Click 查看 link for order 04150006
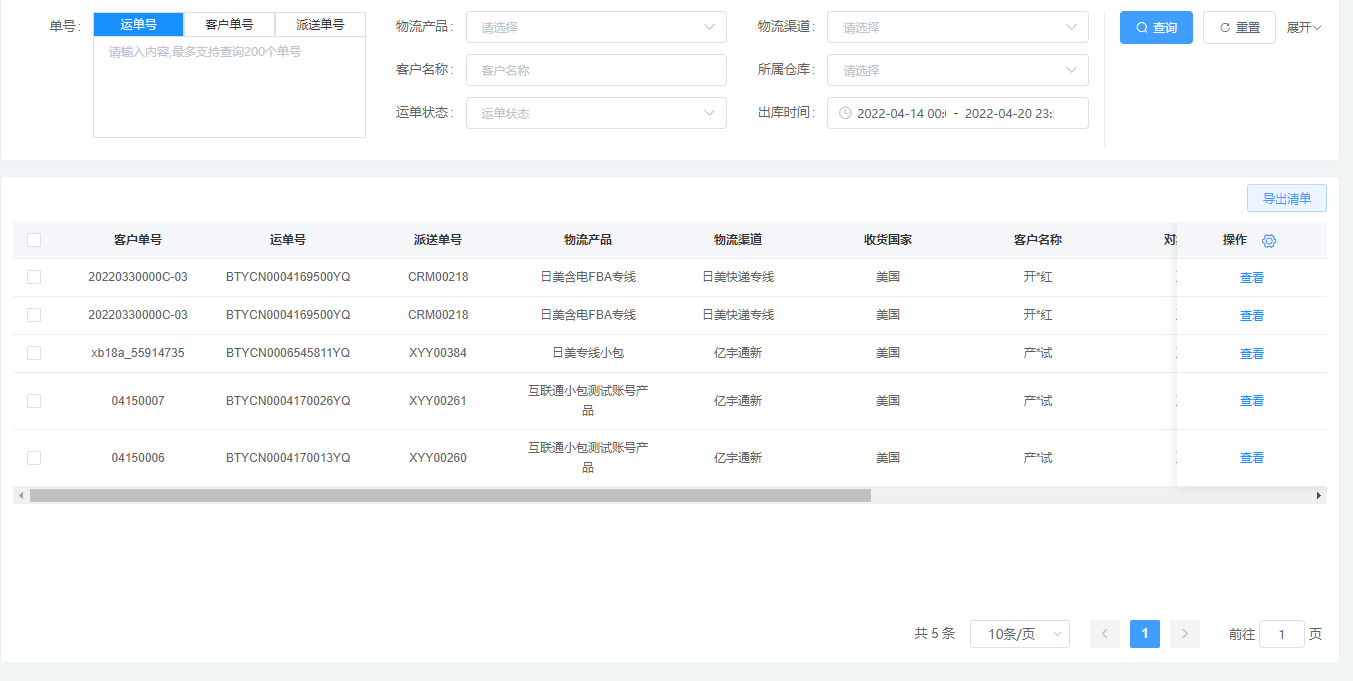 [x=1251, y=458]
